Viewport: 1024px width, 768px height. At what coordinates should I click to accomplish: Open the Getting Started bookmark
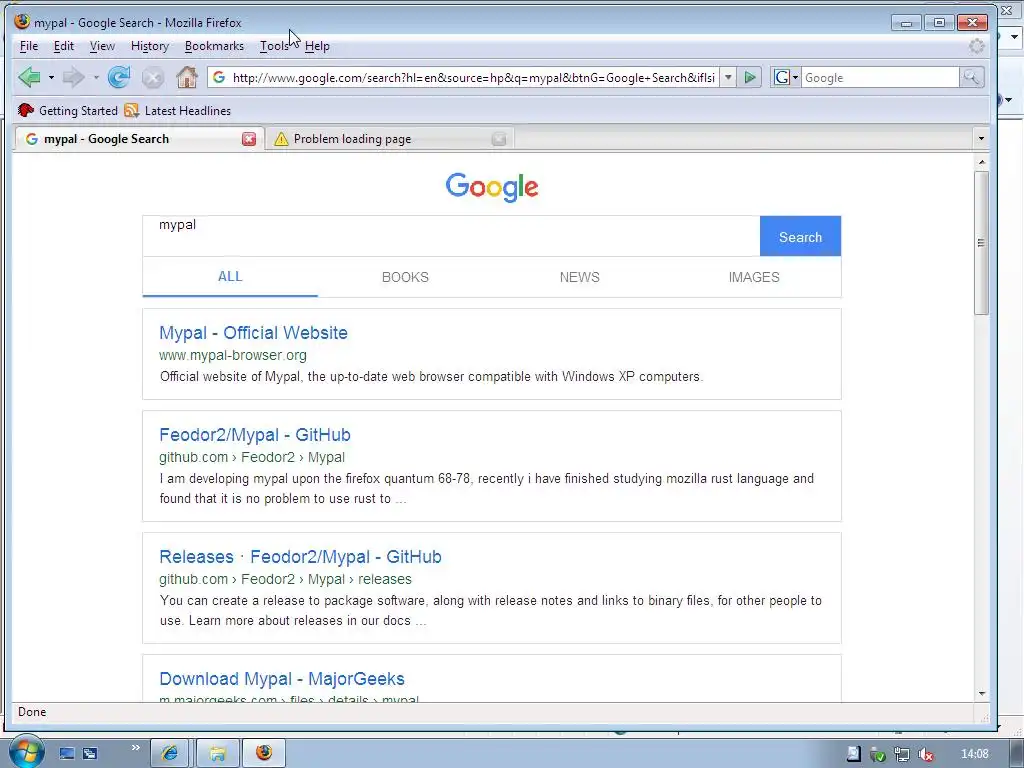coord(68,110)
